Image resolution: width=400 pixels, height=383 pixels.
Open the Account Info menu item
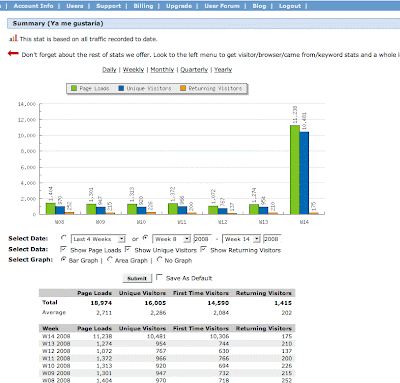33,6
